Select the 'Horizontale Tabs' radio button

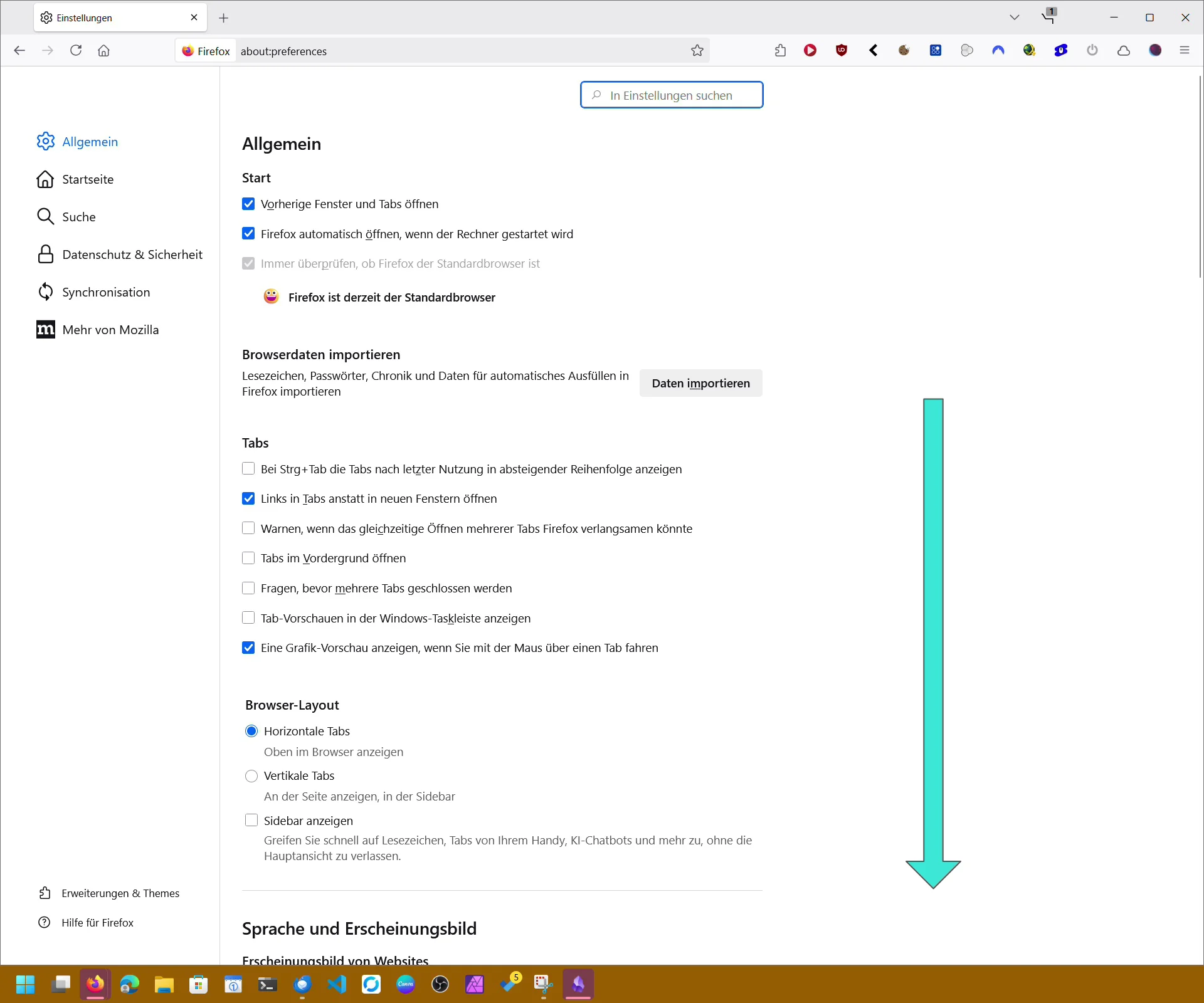point(251,731)
